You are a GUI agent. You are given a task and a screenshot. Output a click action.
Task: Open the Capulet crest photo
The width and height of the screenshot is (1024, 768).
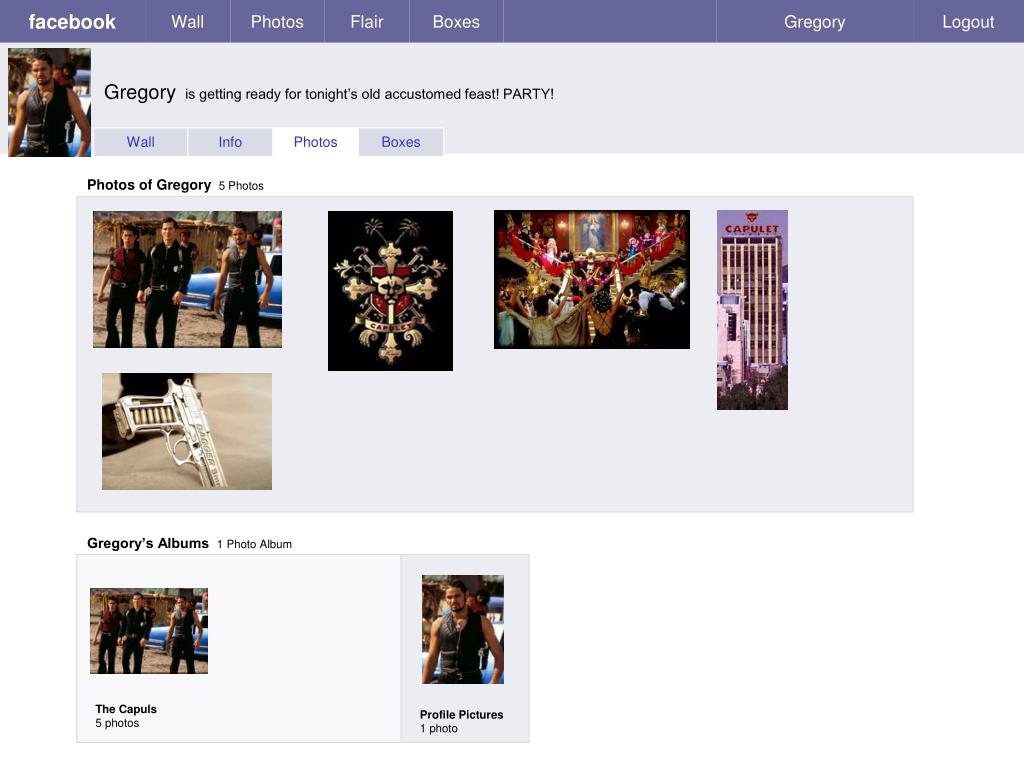pyautogui.click(x=391, y=291)
